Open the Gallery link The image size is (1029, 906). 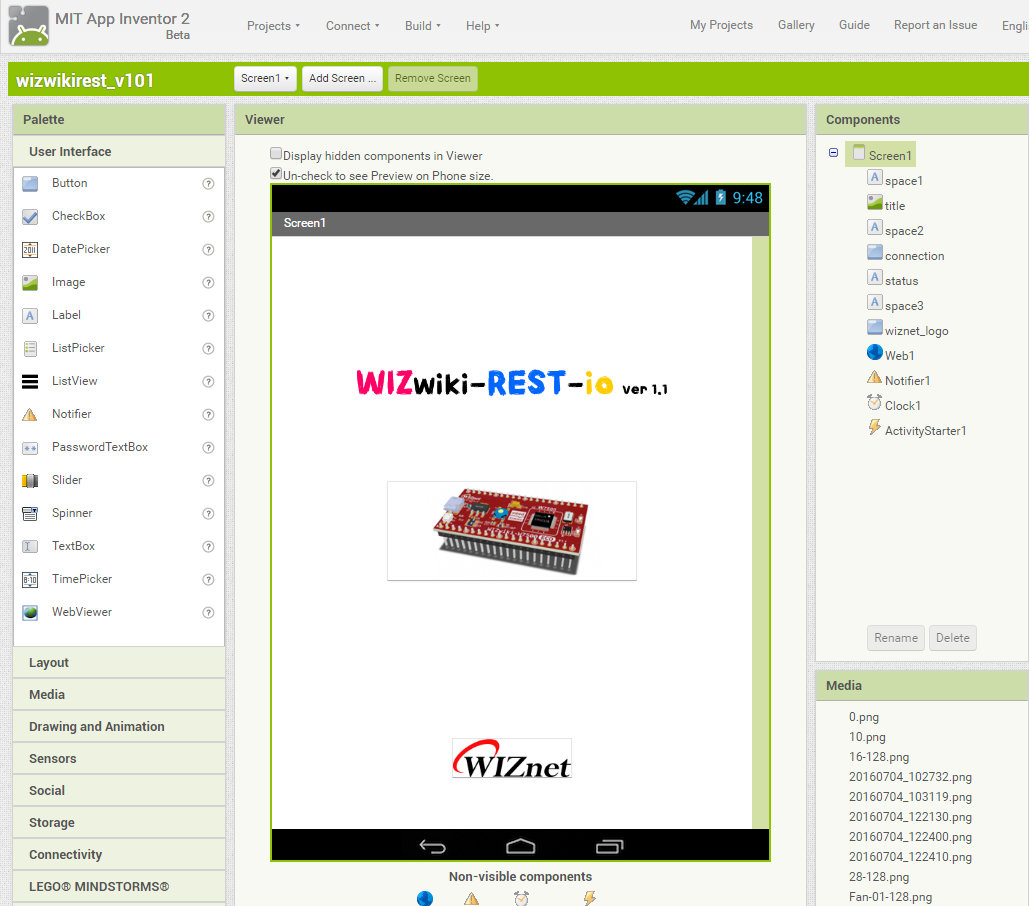tap(796, 25)
